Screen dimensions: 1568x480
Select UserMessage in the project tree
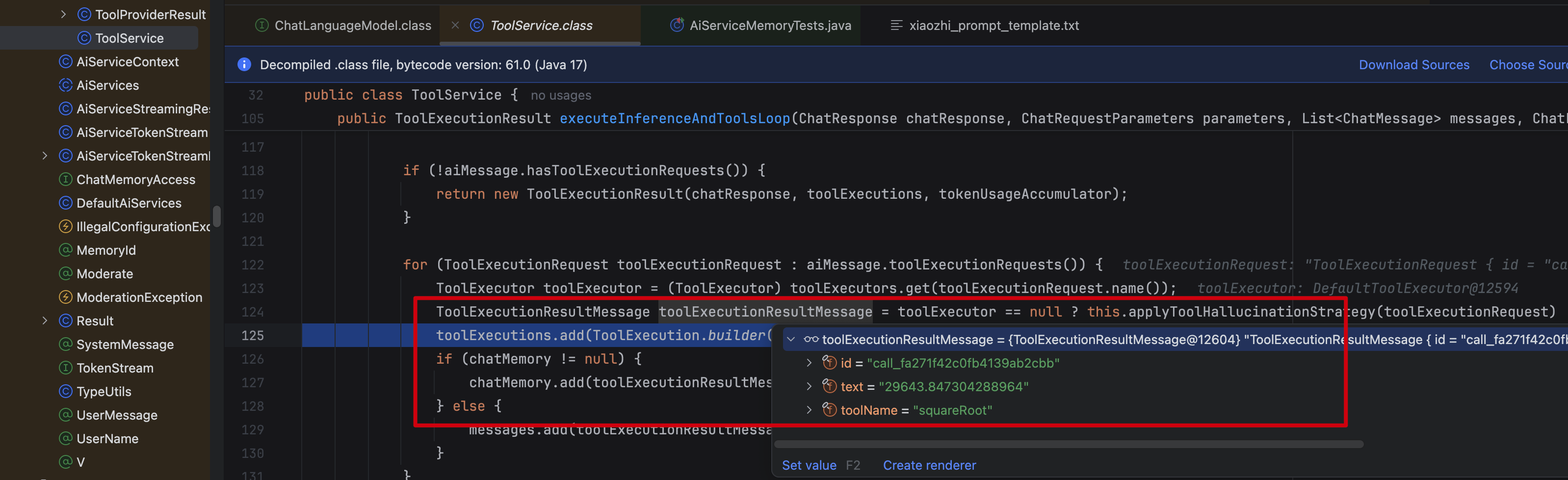tap(117, 415)
